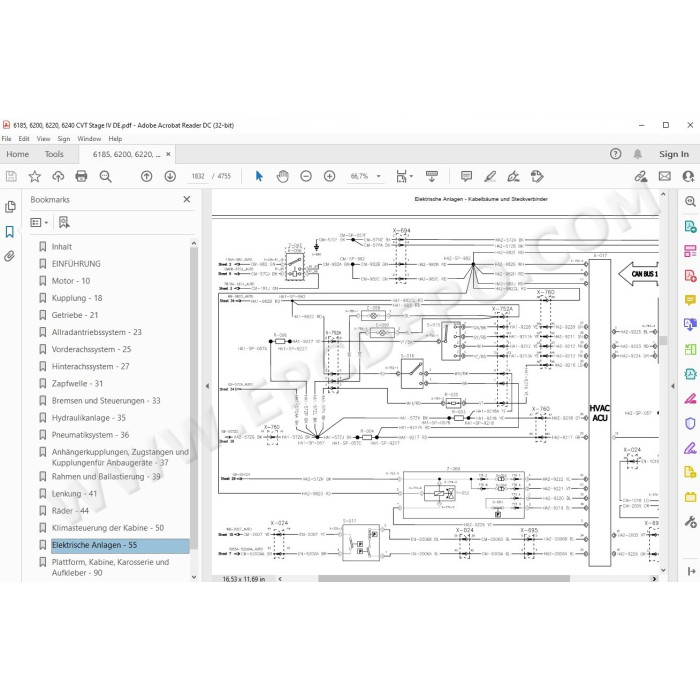
Task: Go to next page arrow
Action: click(x=170, y=176)
